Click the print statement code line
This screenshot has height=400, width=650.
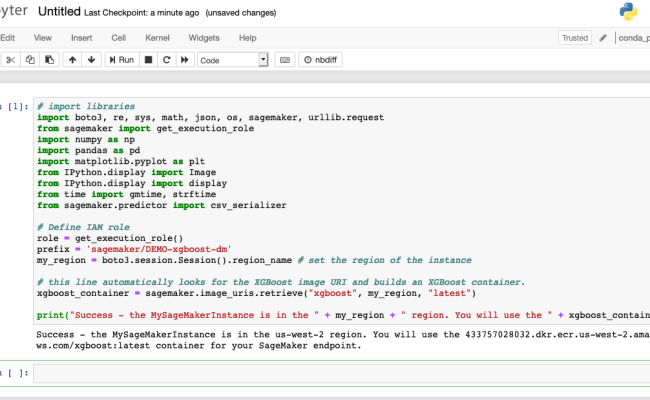pos(343,315)
